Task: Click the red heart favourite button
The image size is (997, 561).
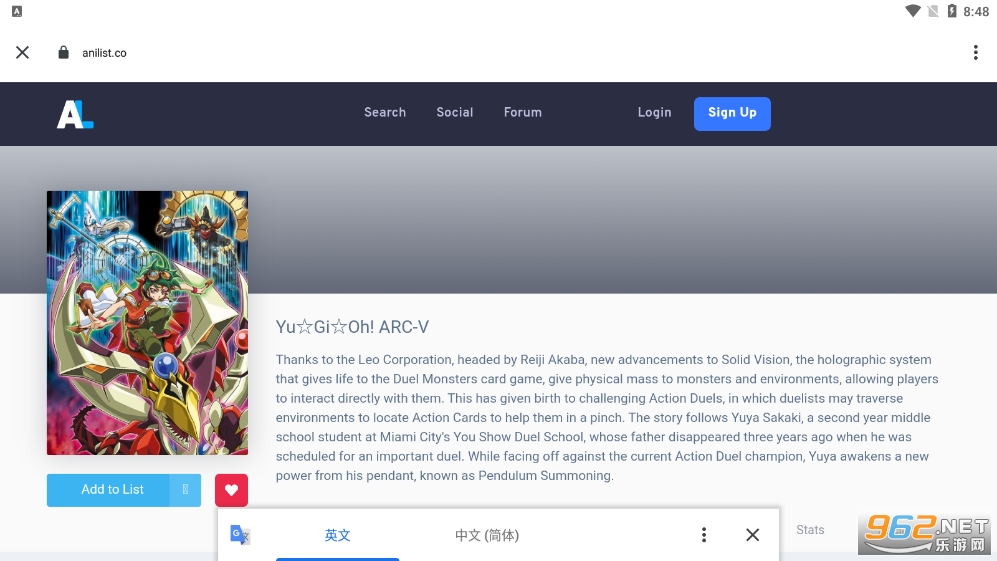Action: pos(231,490)
